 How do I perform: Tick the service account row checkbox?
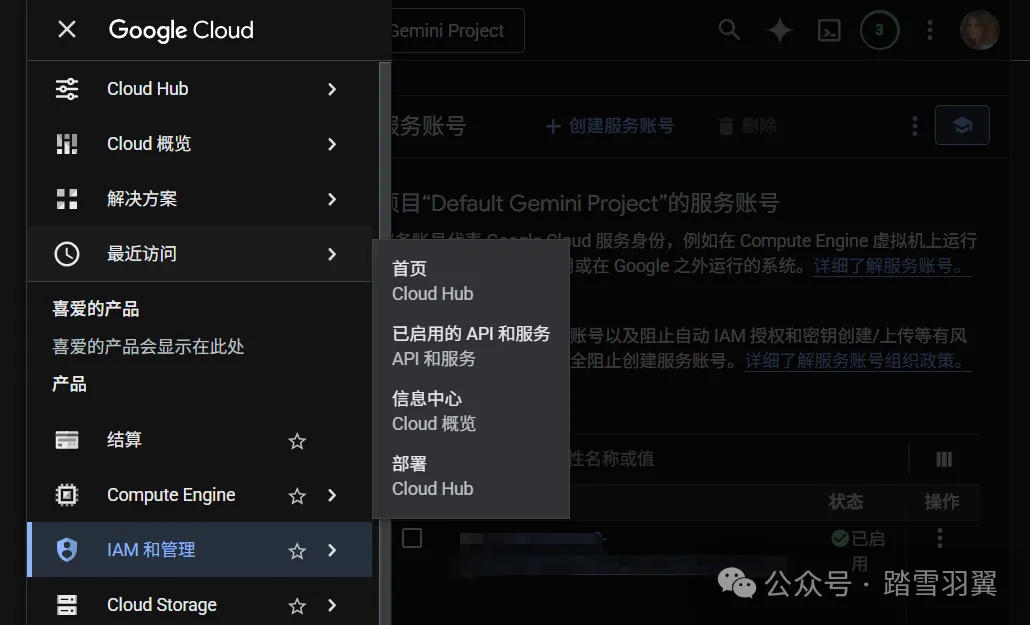pos(412,538)
